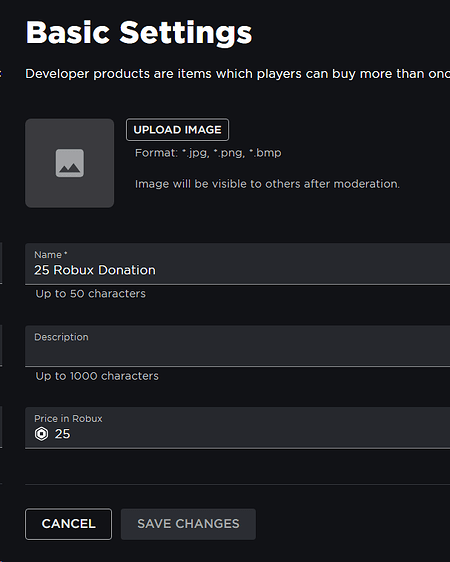450x562 pixels.
Task: Click the image moderation notice text
Action: coord(267,184)
